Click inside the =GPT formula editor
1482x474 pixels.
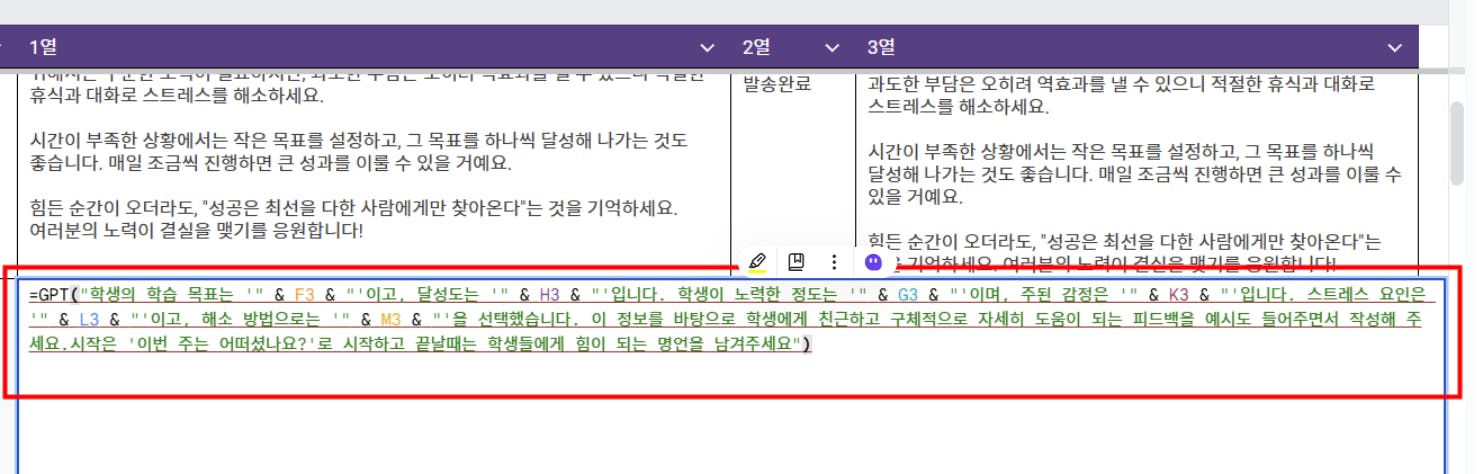coord(731,377)
